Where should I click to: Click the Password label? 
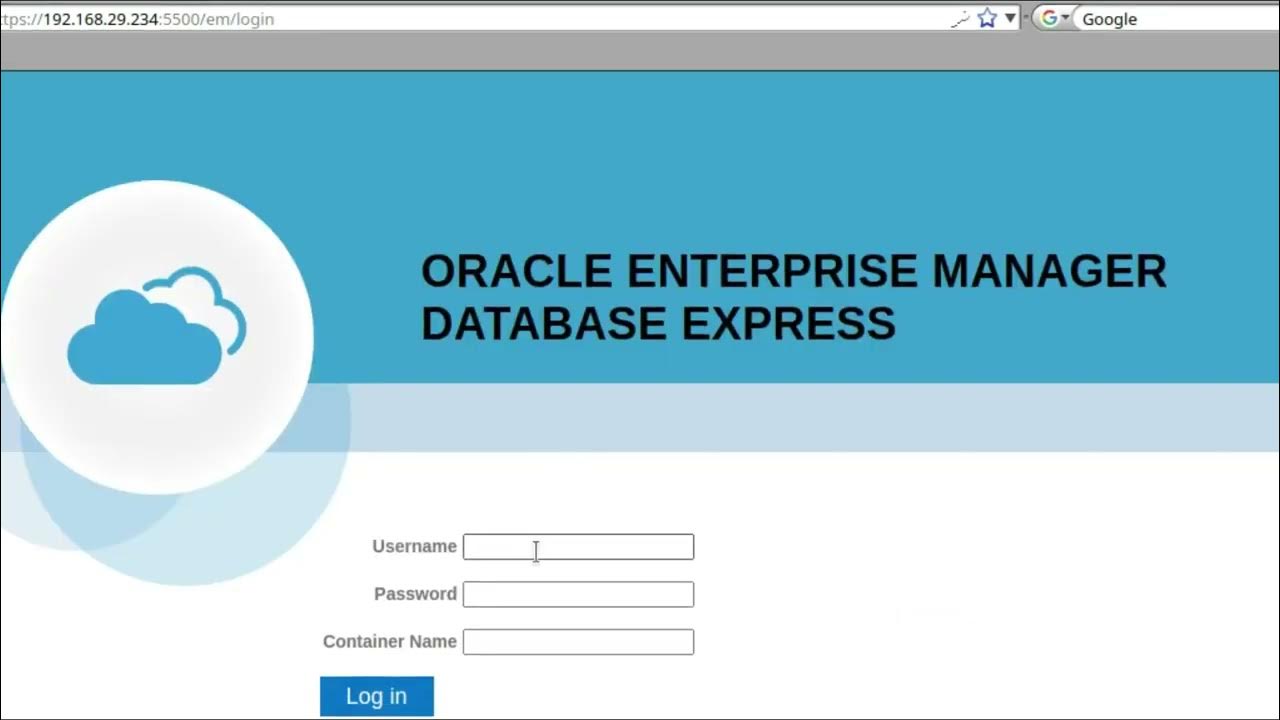tap(415, 593)
